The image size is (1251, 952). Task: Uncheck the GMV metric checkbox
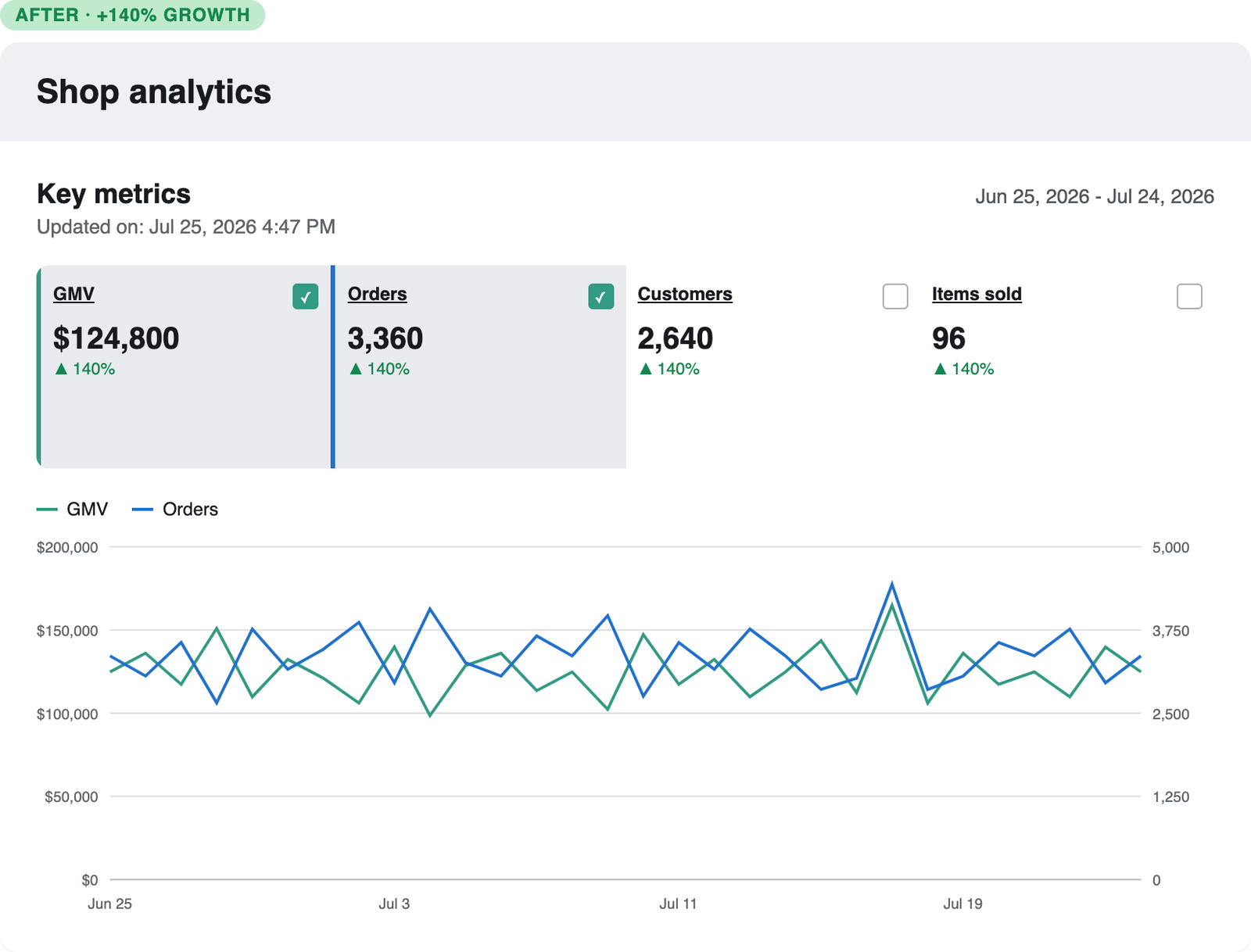(x=306, y=296)
